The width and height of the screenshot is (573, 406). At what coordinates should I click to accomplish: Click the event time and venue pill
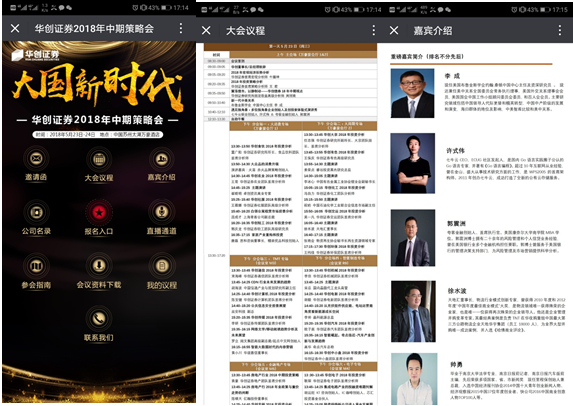pos(98,134)
